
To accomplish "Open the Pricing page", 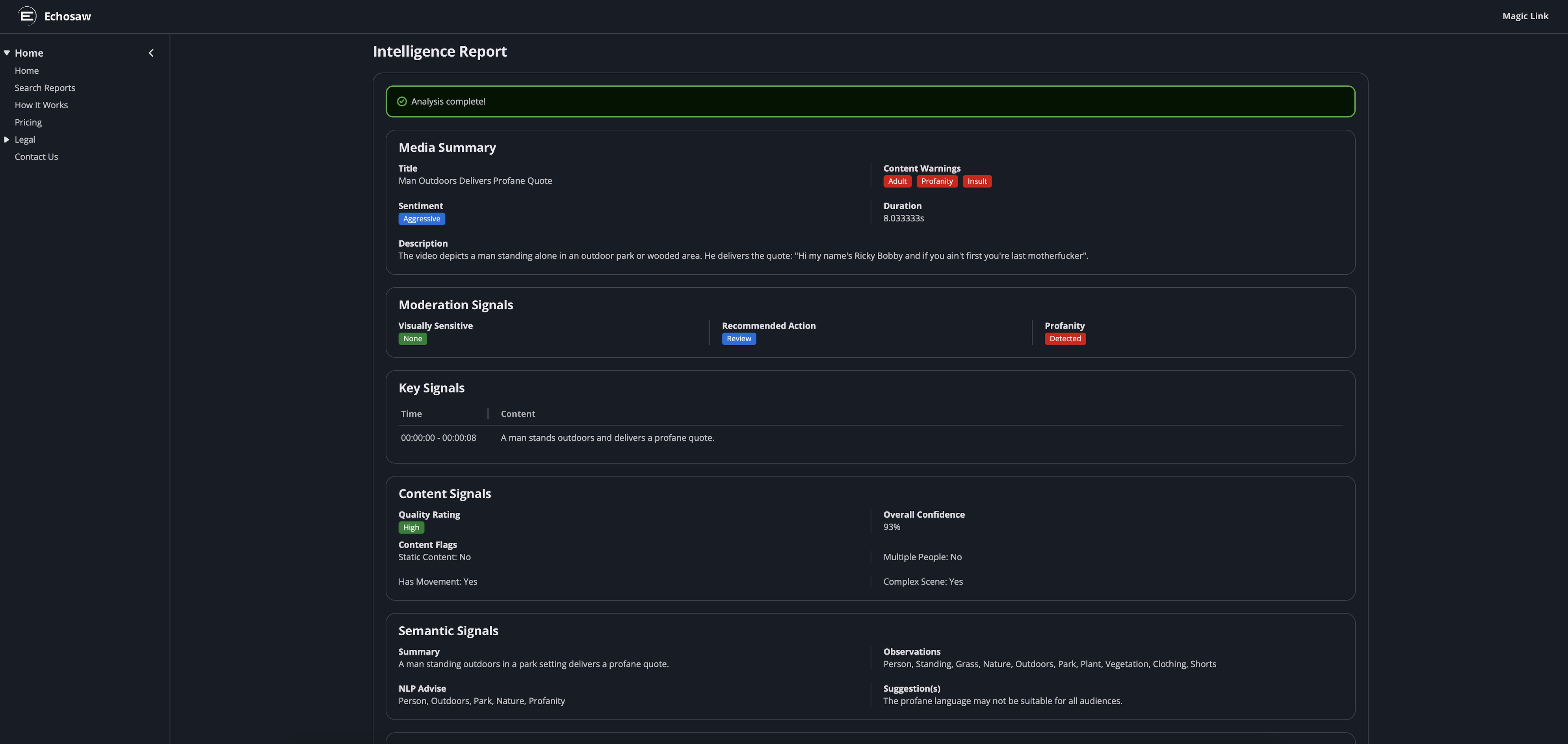I will (x=28, y=122).
